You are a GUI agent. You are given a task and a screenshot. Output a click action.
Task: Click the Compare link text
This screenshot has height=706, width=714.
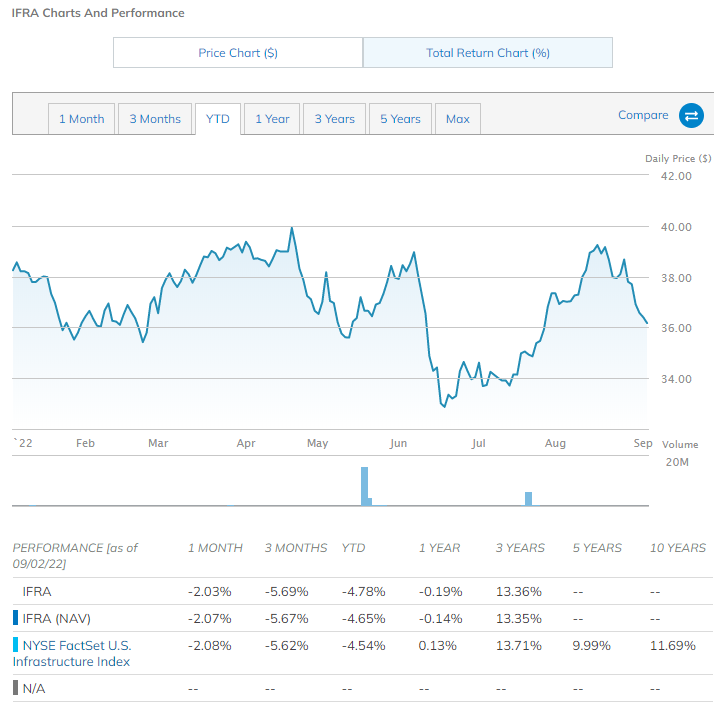(x=643, y=115)
